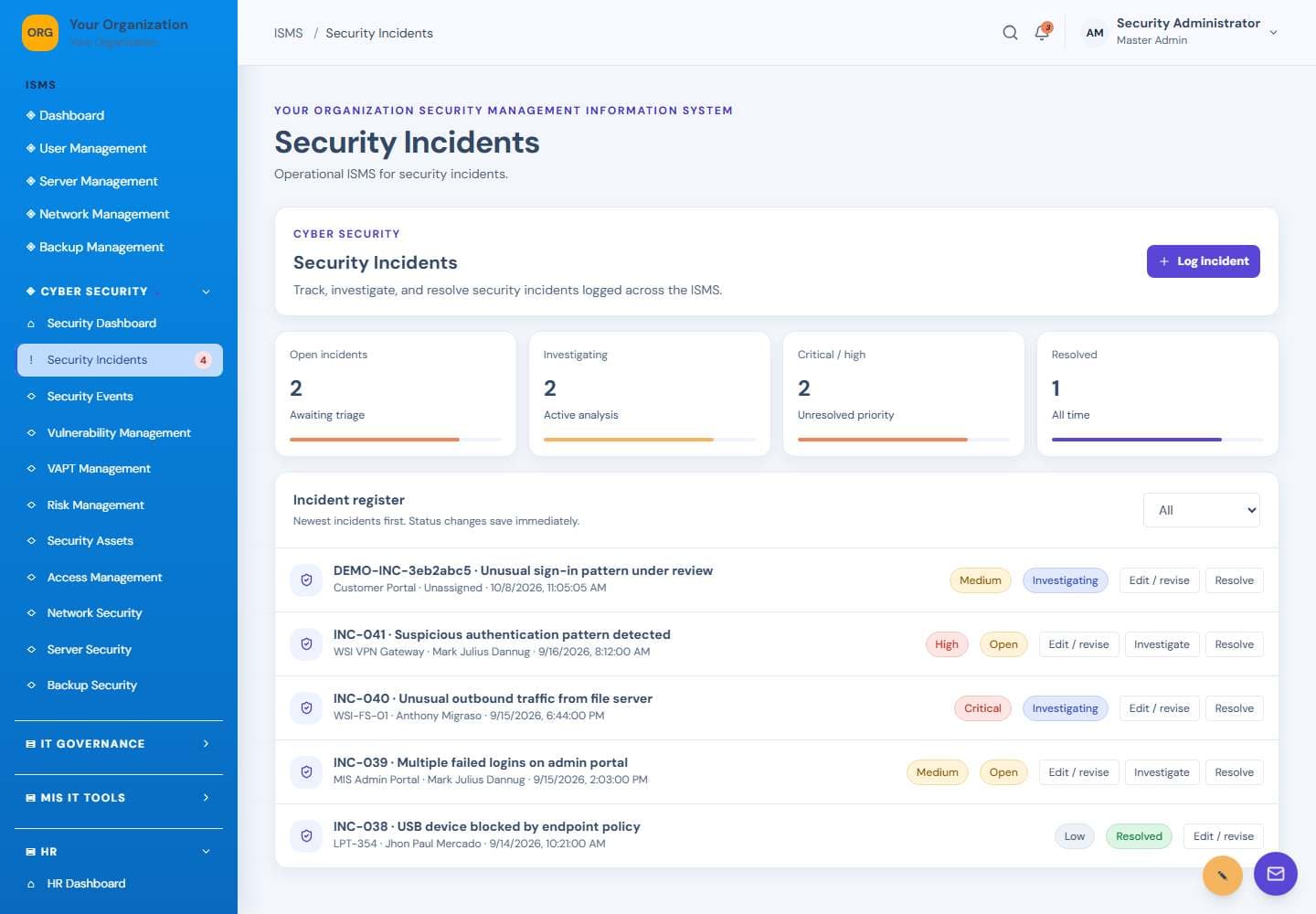Click Edit / revise for INC-038
The height and width of the screenshot is (914, 1316).
(1223, 836)
